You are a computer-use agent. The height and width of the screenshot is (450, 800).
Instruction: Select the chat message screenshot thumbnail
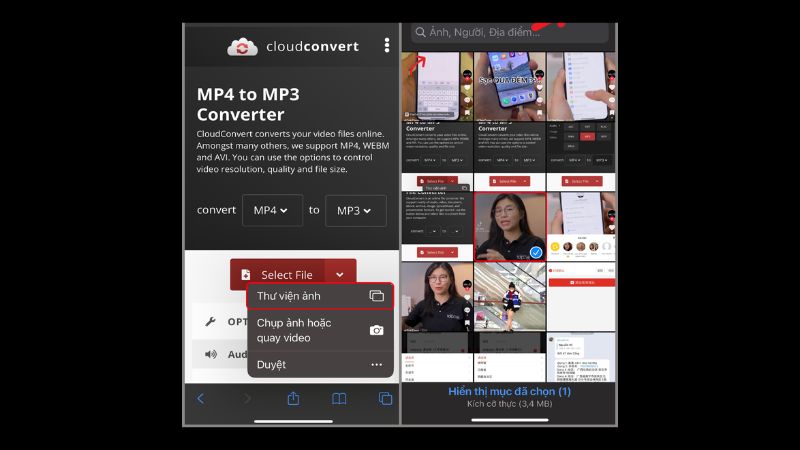point(581,357)
